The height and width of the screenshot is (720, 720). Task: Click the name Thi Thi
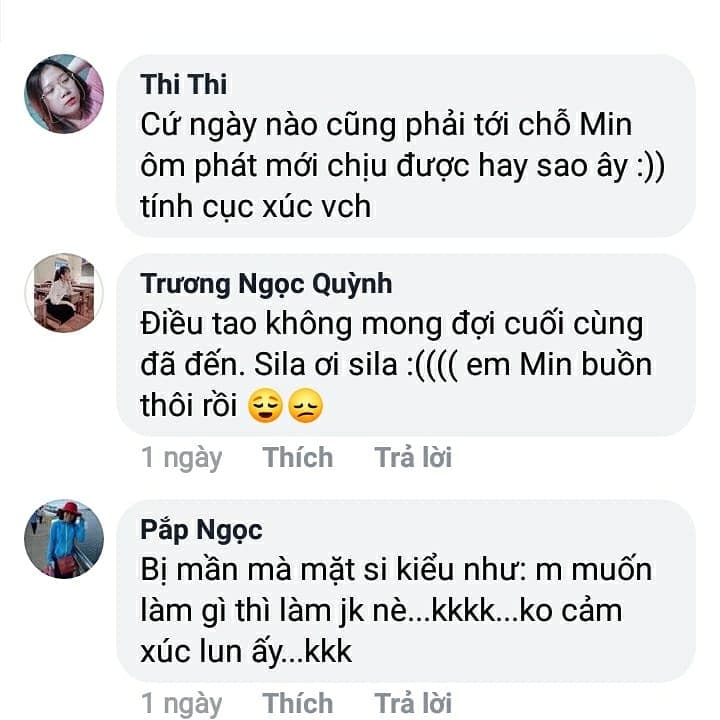pos(184,83)
